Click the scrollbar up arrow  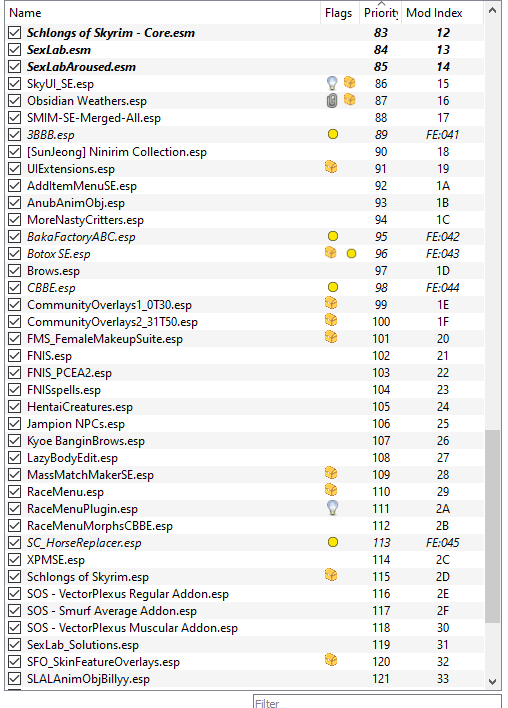(493, 10)
